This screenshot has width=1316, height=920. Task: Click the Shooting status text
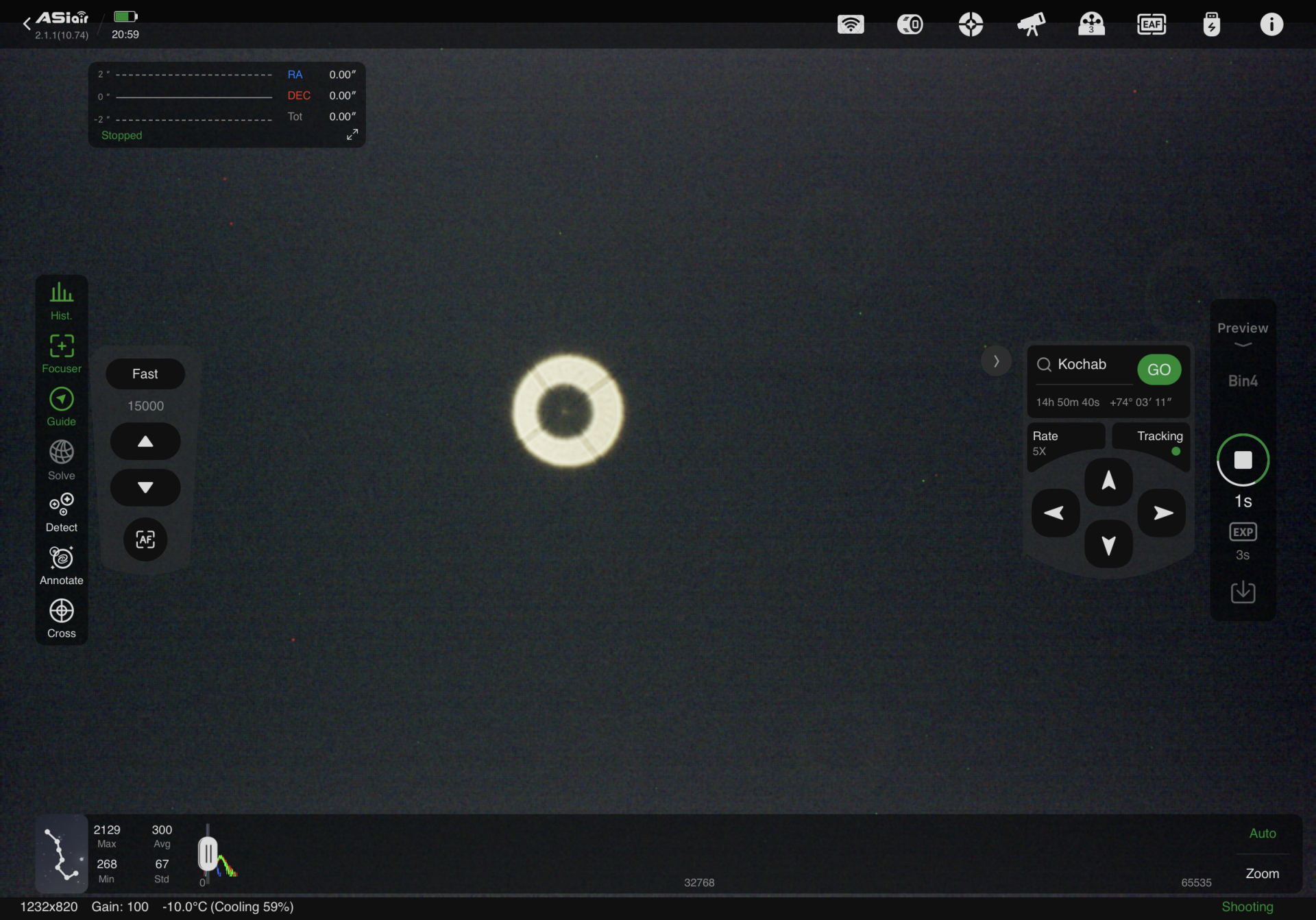1247,906
